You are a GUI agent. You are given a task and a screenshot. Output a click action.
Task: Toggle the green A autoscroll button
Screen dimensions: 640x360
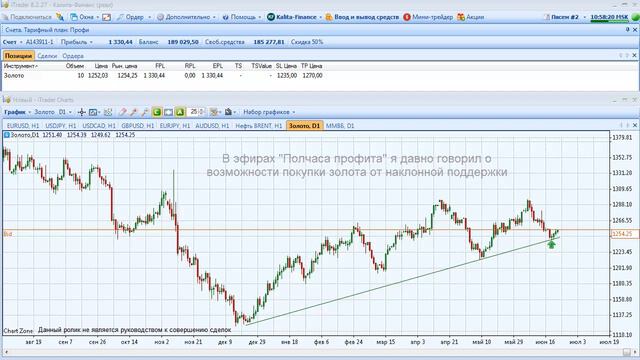[x=180, y=112]
